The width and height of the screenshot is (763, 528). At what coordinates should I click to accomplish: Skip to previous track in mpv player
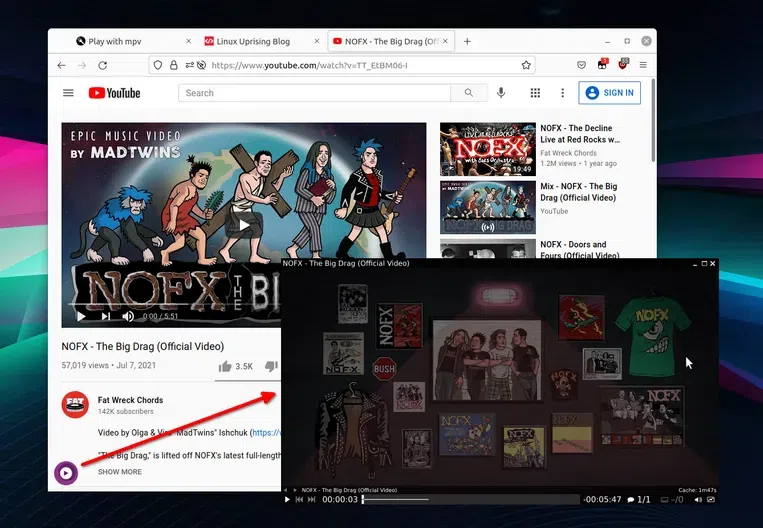coord(299,499)
